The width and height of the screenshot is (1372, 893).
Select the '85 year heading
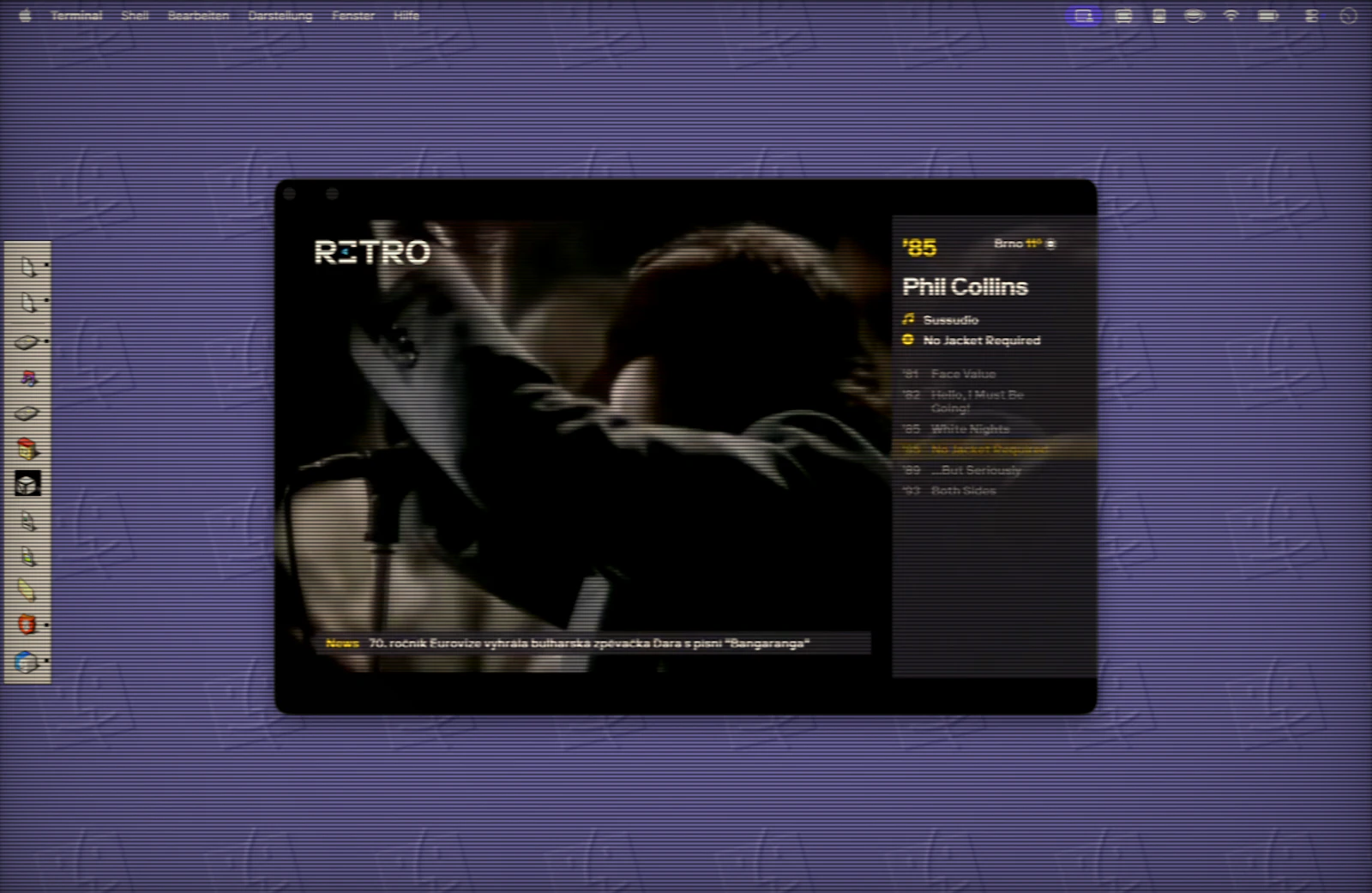[920, 248]
